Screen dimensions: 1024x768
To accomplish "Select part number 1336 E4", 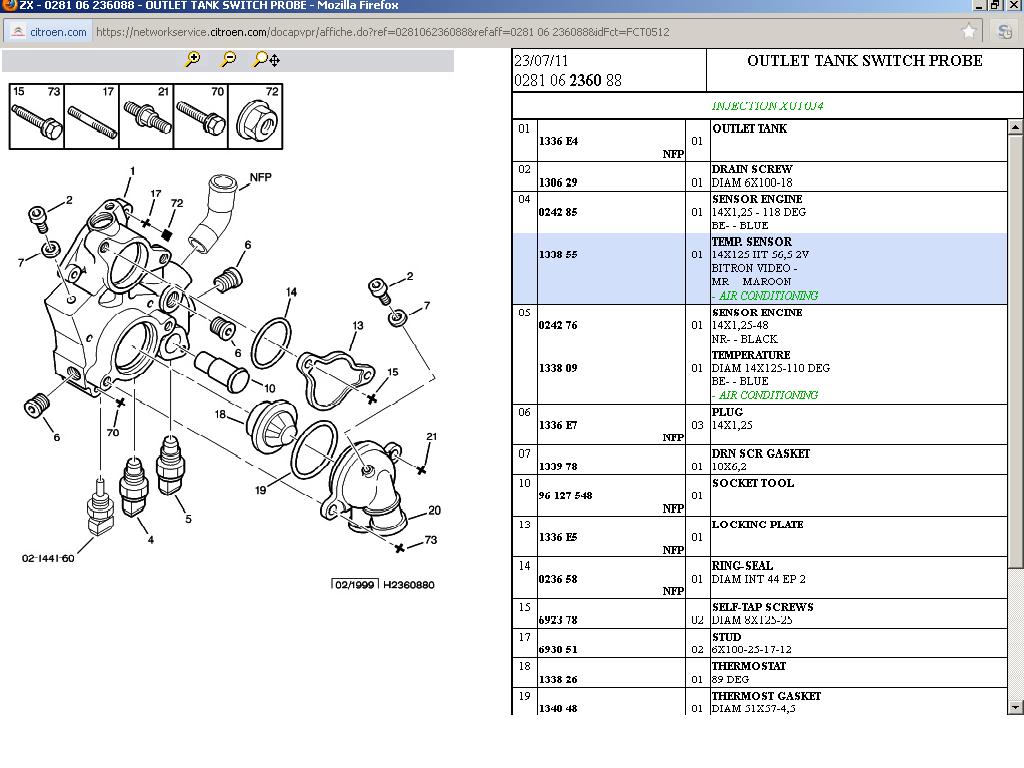I will click(558, 141).
